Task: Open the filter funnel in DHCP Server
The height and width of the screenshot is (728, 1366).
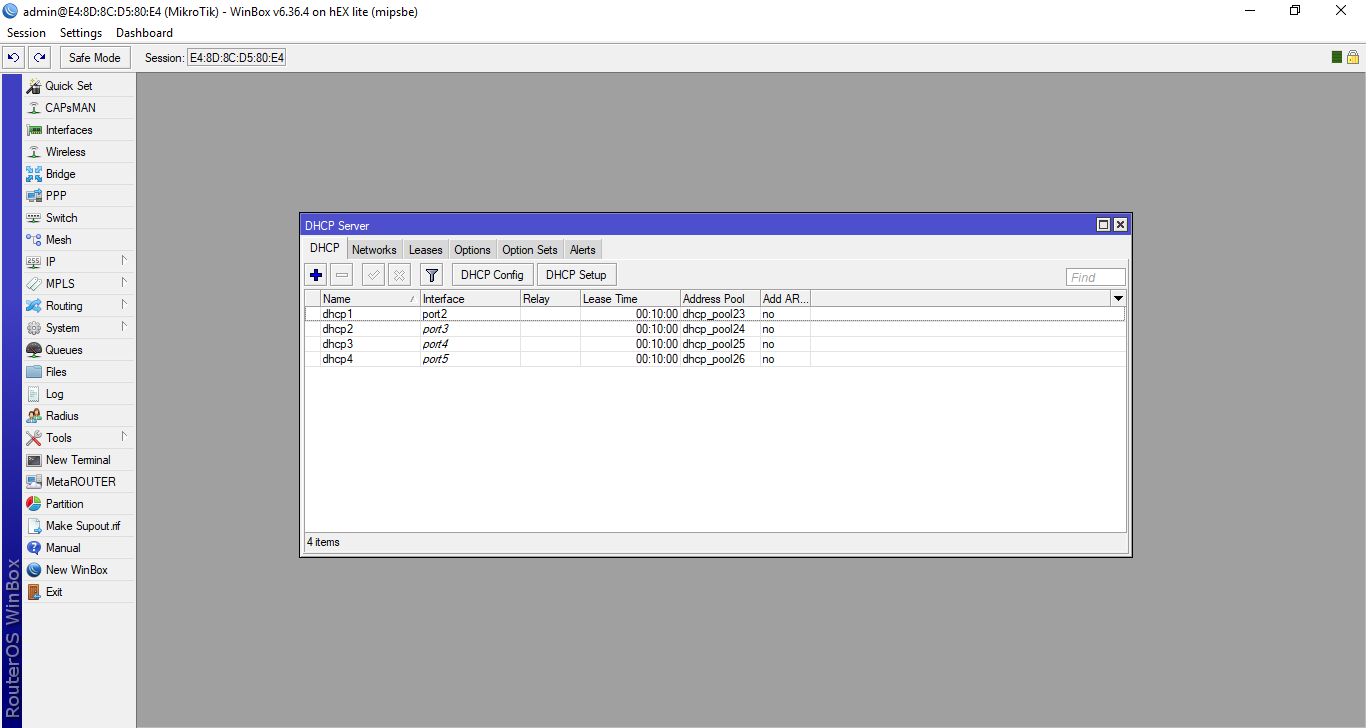Action: [431, 275]
